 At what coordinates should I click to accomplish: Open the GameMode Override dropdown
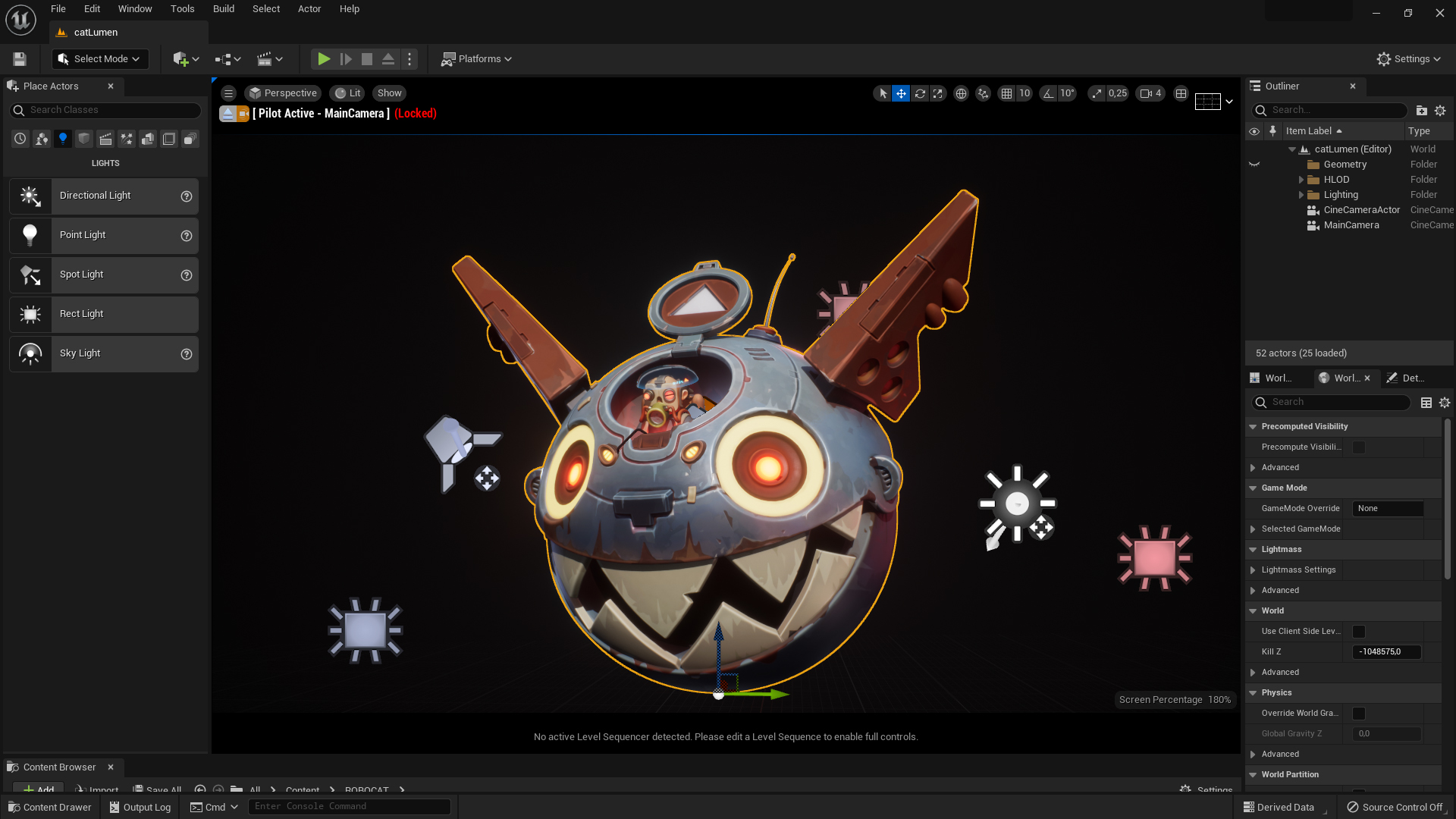coord(1388,508)
